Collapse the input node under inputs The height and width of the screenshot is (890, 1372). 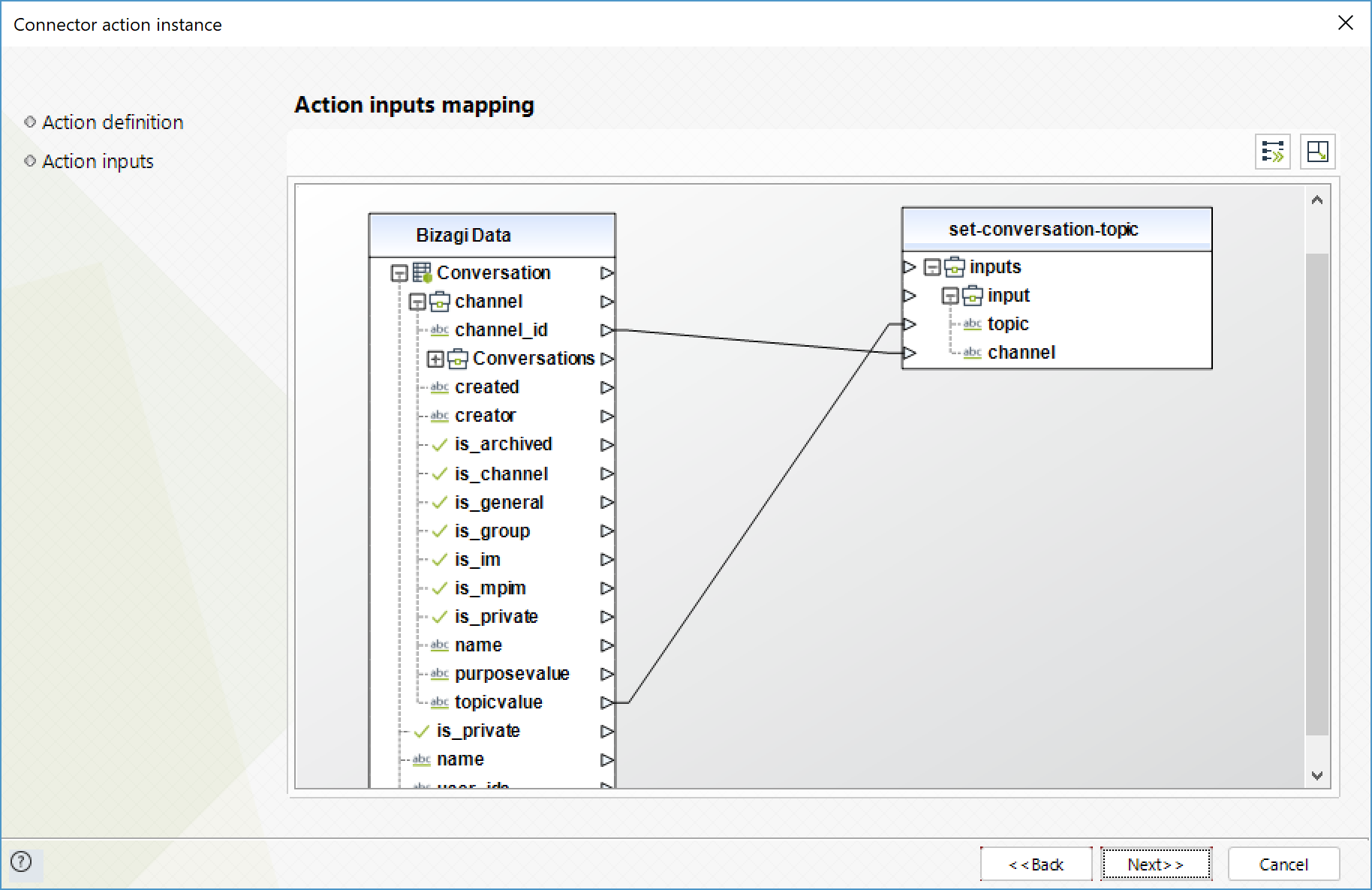point(950,296)
